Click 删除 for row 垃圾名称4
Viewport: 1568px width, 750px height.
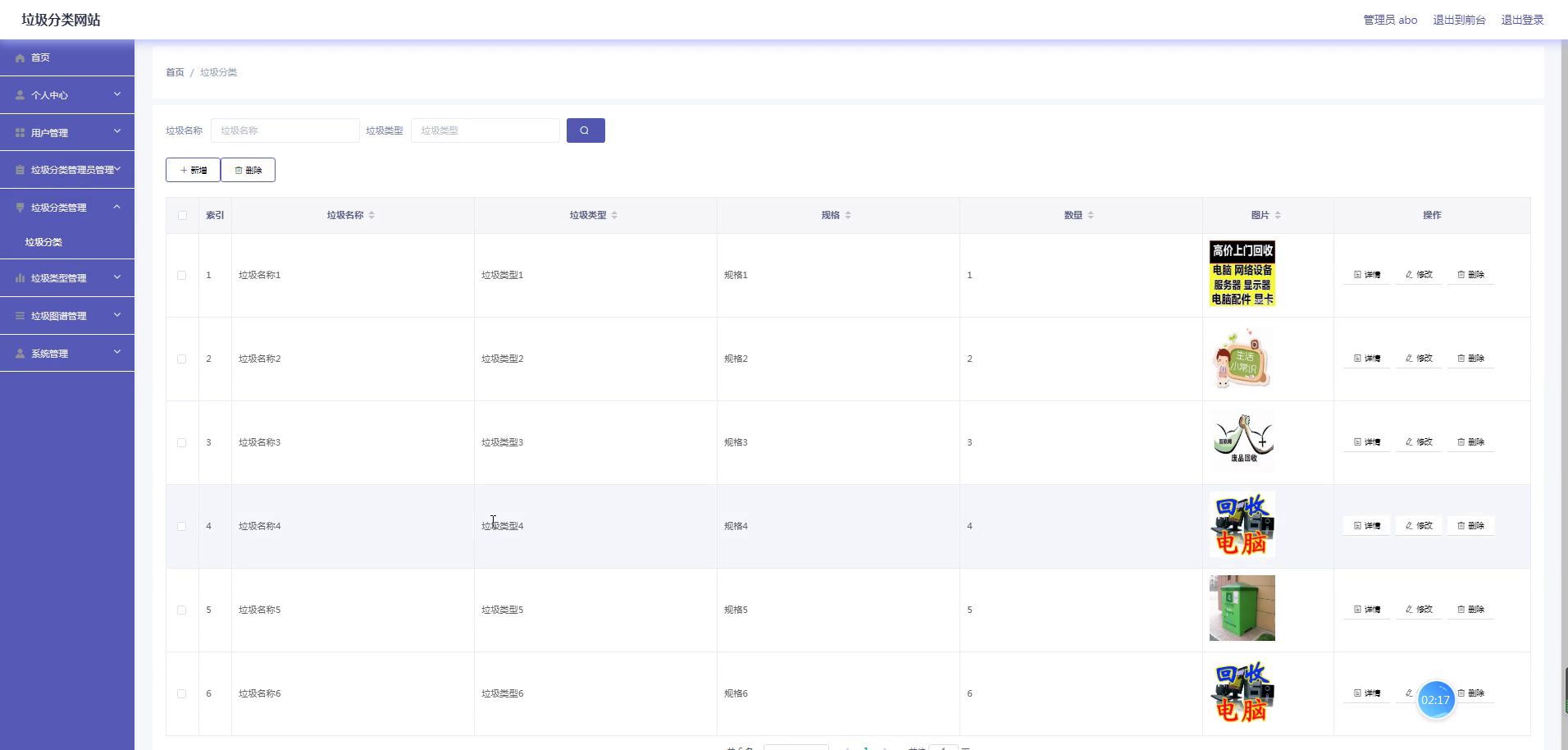point(1470,526)
